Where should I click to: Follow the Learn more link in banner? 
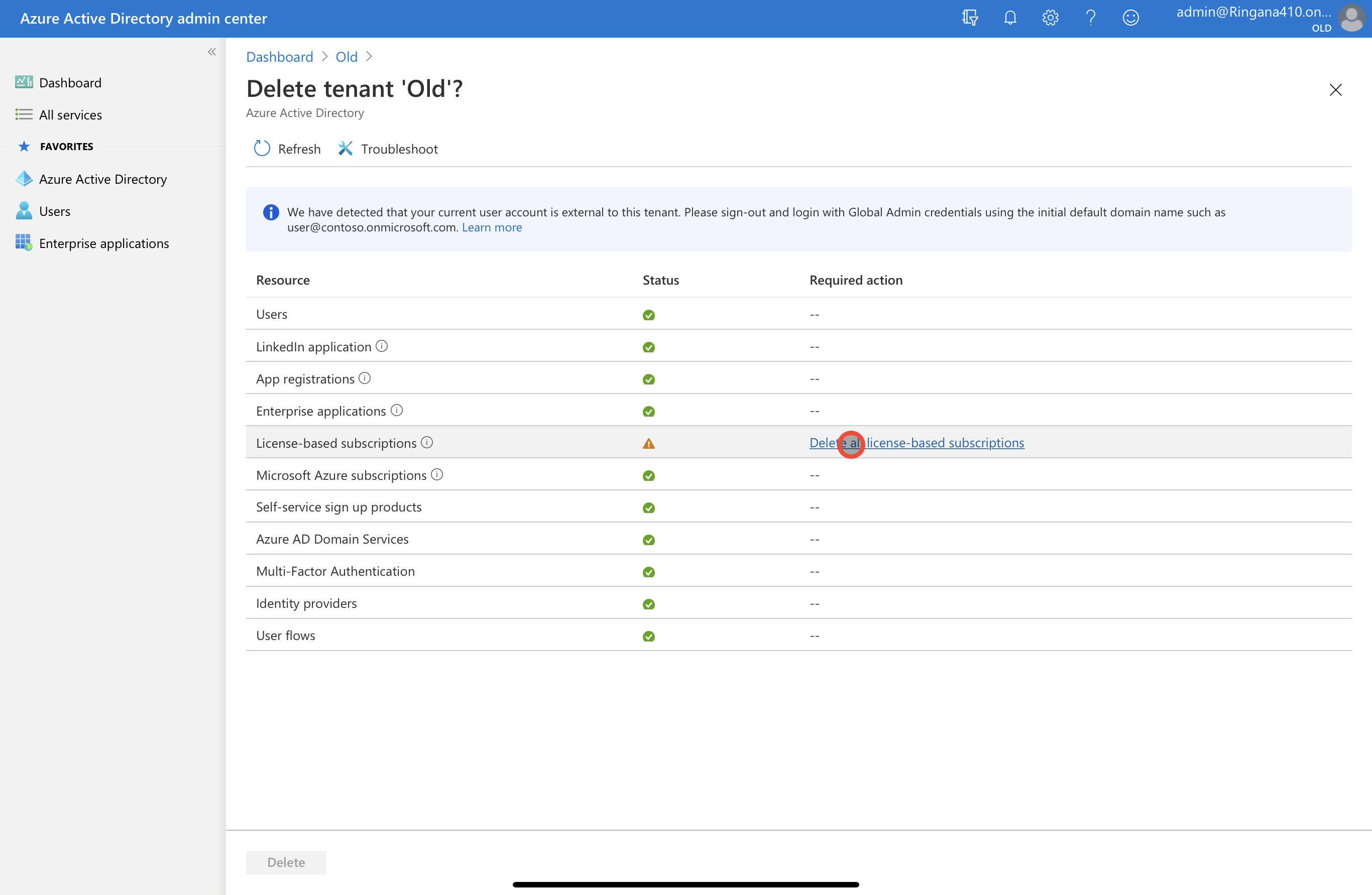[x=492, y=227]
